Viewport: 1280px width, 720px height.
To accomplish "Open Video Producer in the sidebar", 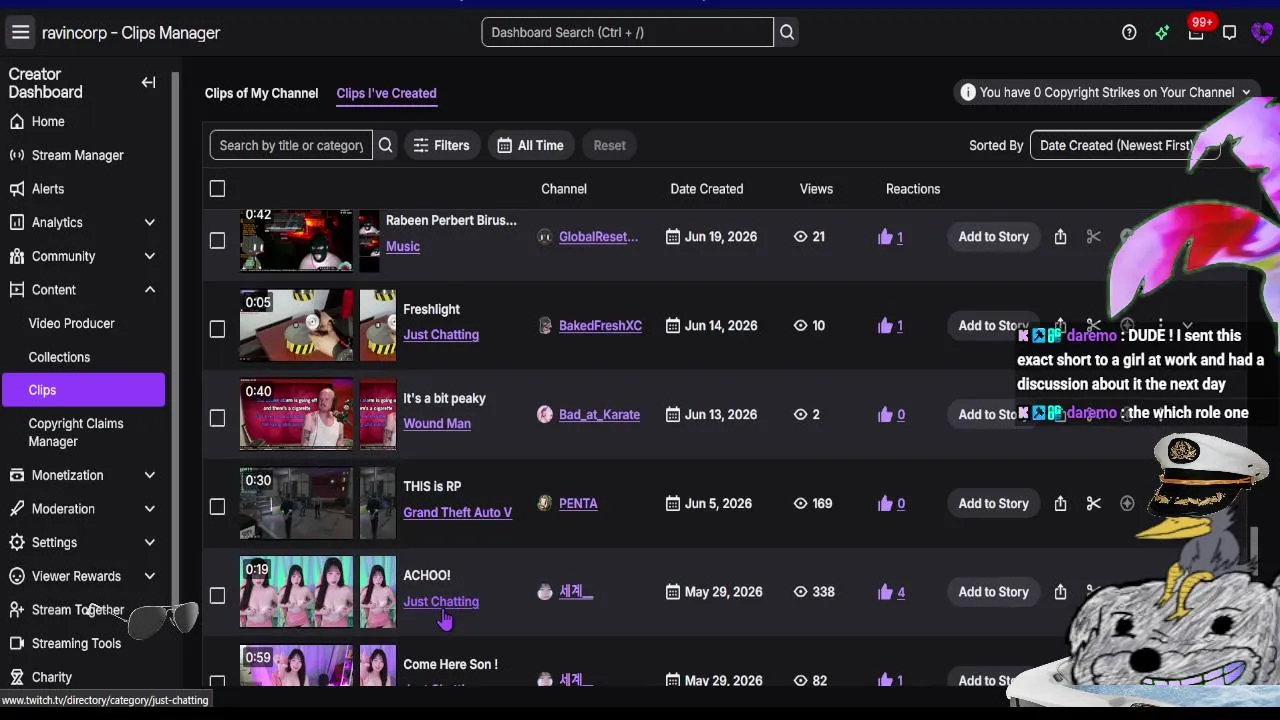I will (72, 324).
